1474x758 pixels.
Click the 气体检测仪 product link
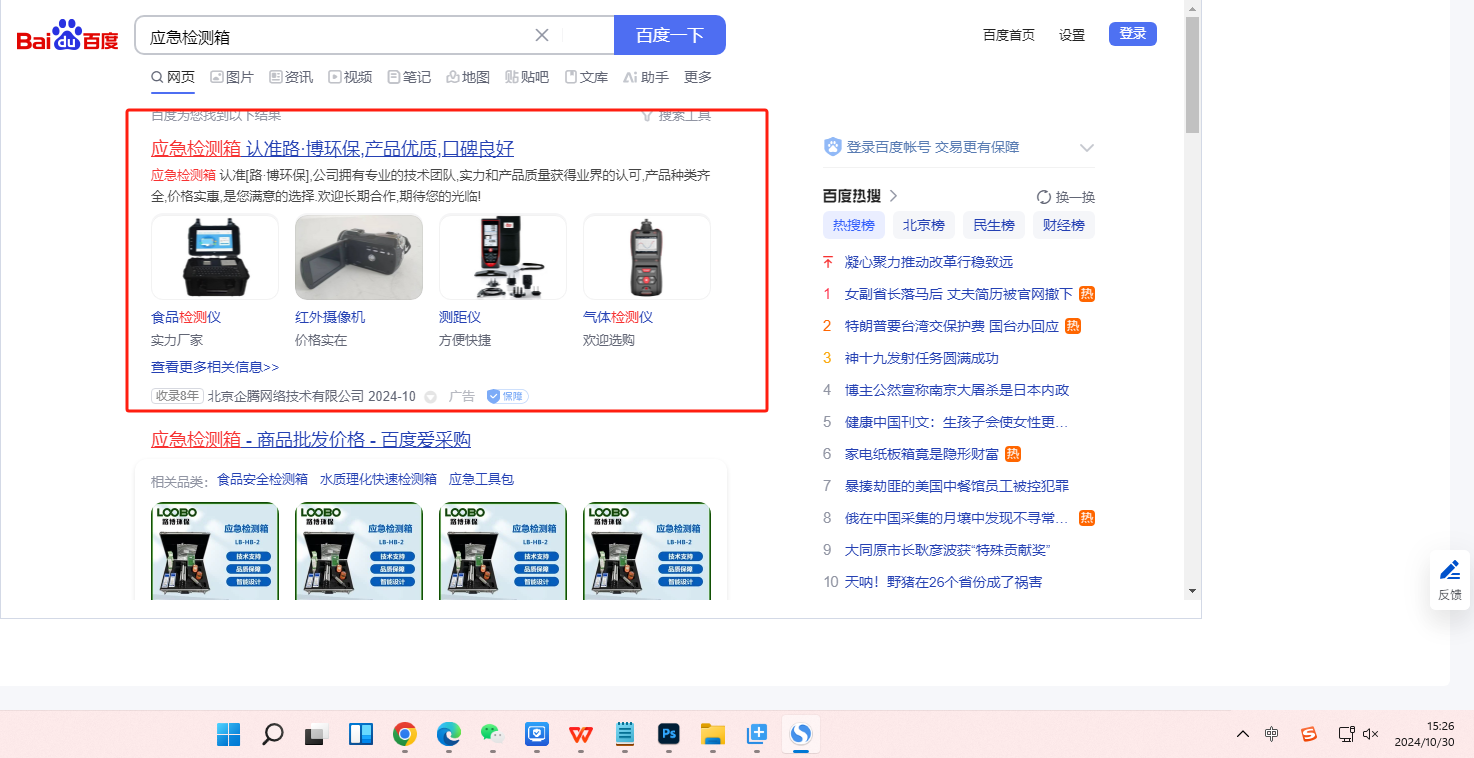(x=618, y=317)
